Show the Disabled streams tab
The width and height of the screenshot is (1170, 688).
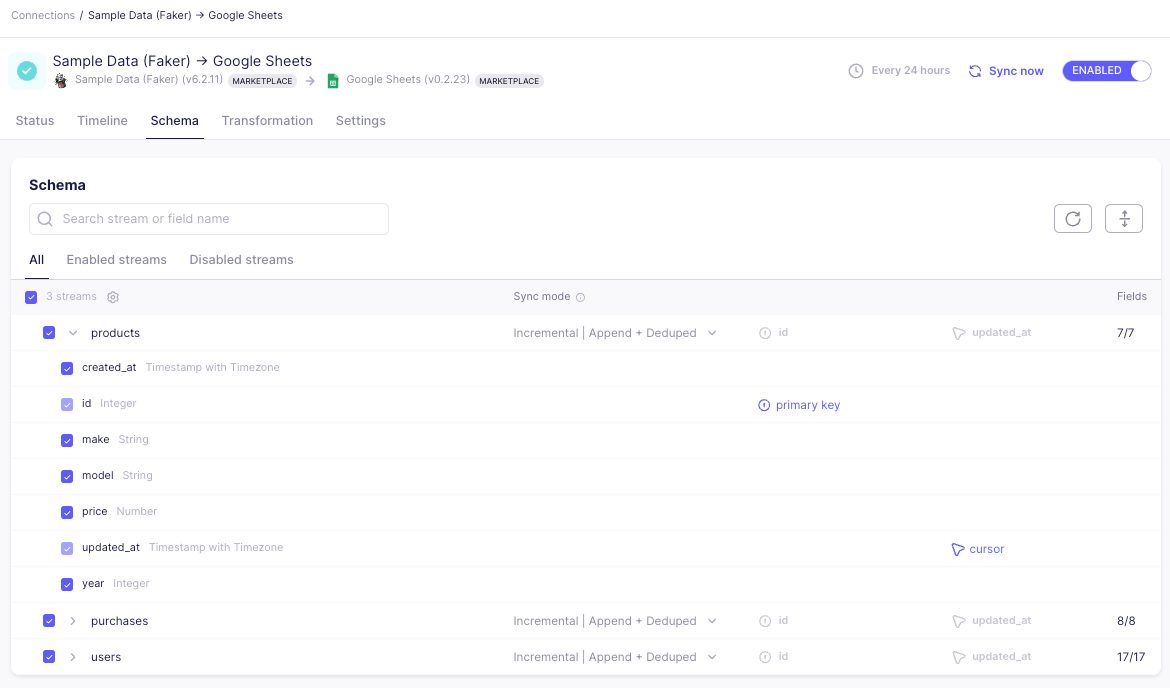[x=241, y=260]
